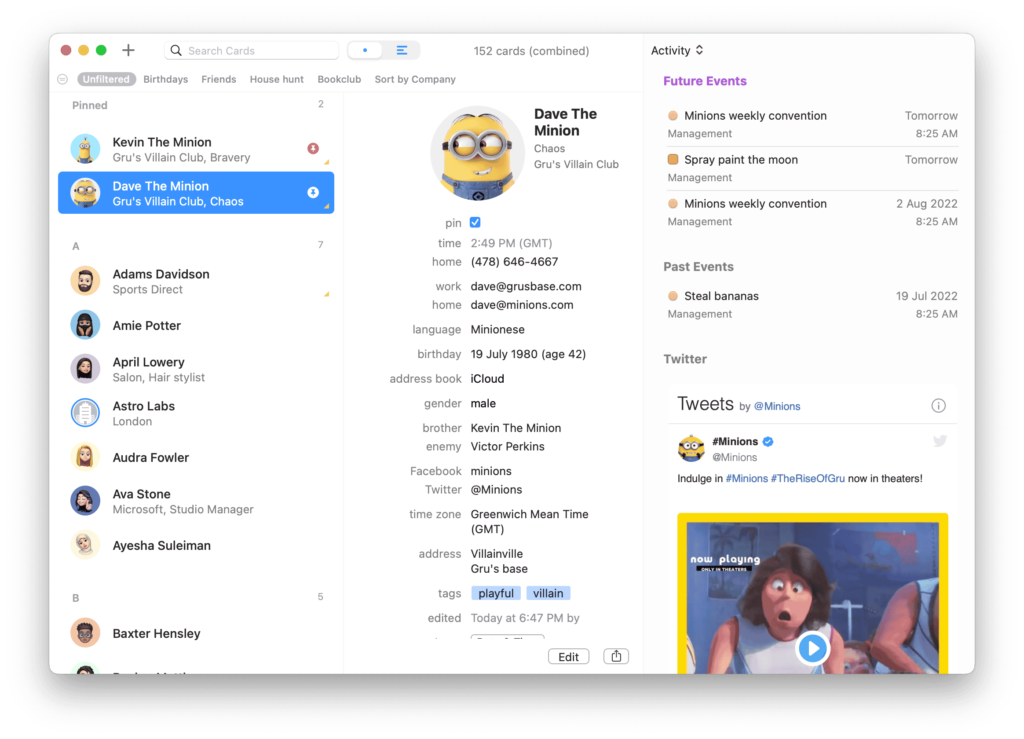Click the share icon beside the Edit button
The height and width of the screenshot is (739, 1024).
616,655
